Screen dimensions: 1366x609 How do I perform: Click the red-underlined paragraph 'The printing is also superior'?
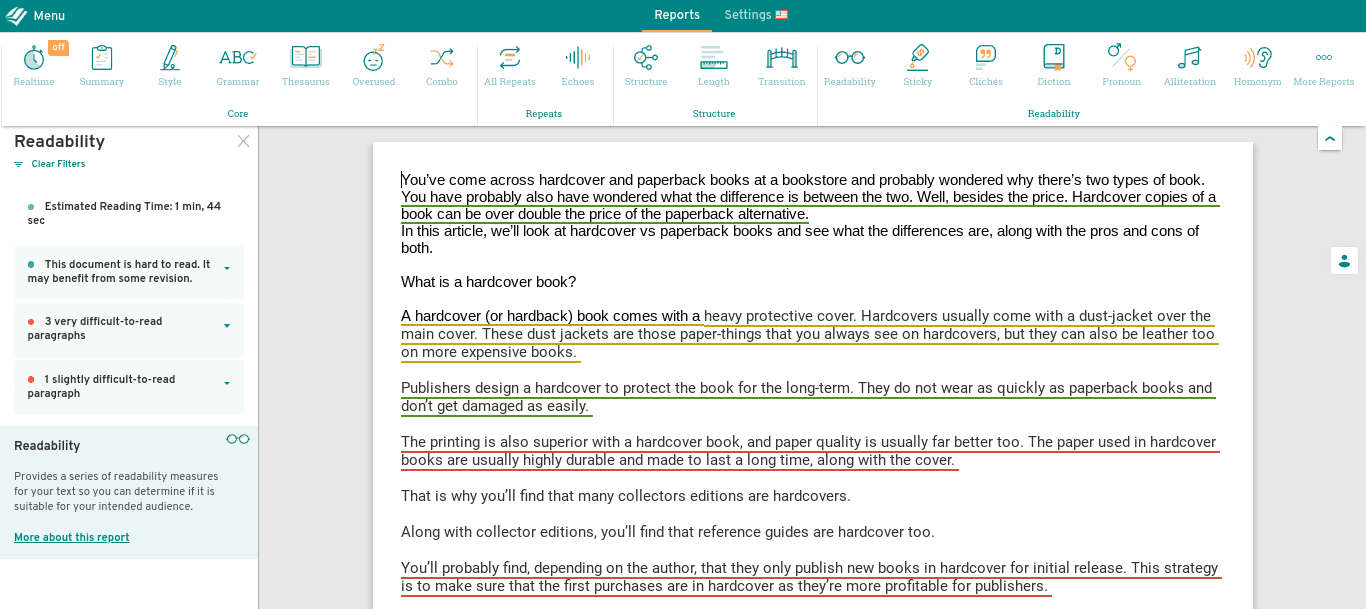tap(809, 451)
